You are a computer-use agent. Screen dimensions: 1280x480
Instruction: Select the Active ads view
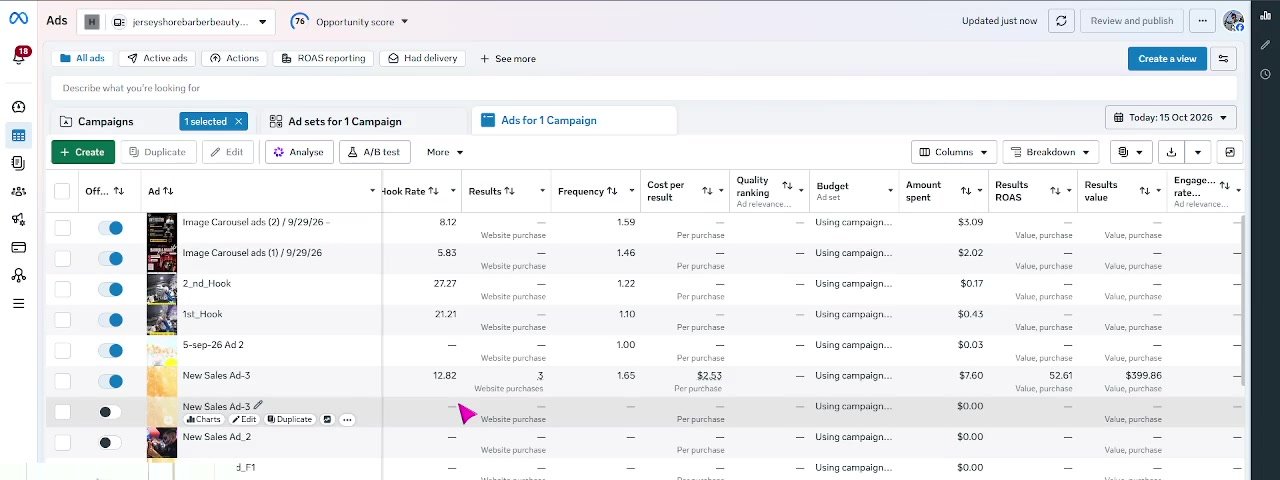pos(156,58)
